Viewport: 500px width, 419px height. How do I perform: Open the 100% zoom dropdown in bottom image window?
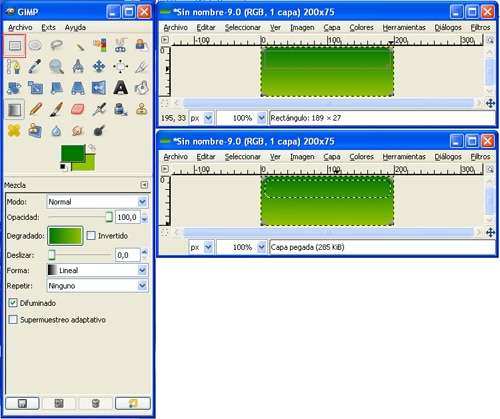(242, 247)
